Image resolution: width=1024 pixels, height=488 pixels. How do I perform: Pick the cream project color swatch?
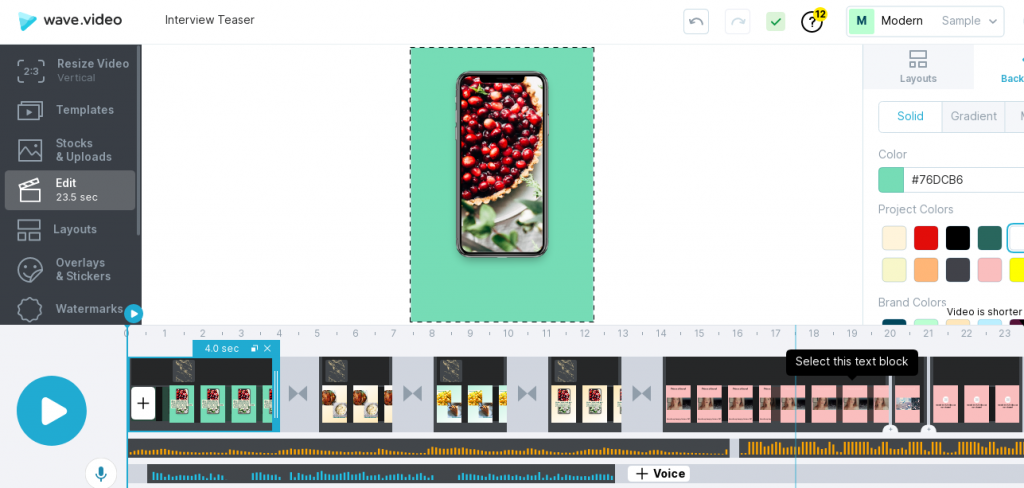(894, 238)
